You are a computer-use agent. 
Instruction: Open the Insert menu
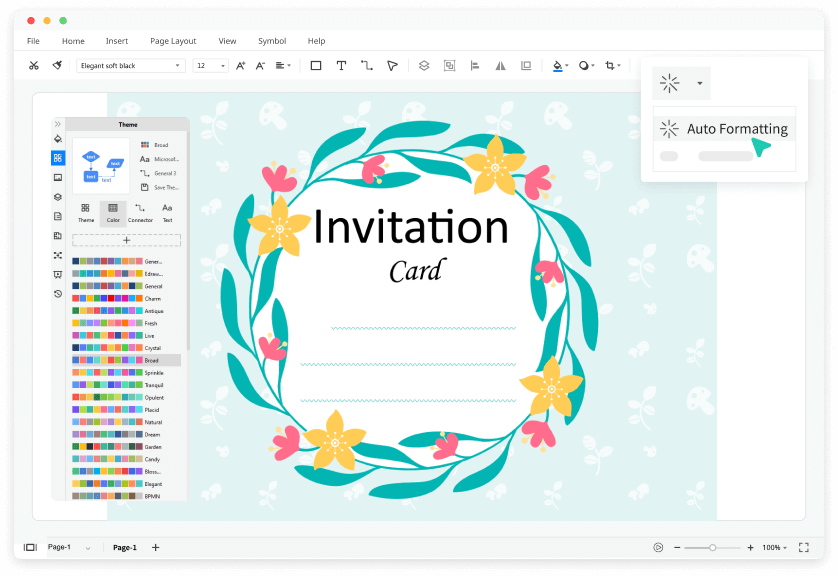tap(117, 41)
